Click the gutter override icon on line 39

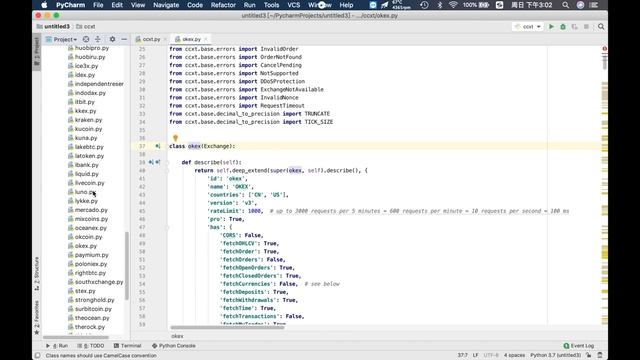[158, 162]
